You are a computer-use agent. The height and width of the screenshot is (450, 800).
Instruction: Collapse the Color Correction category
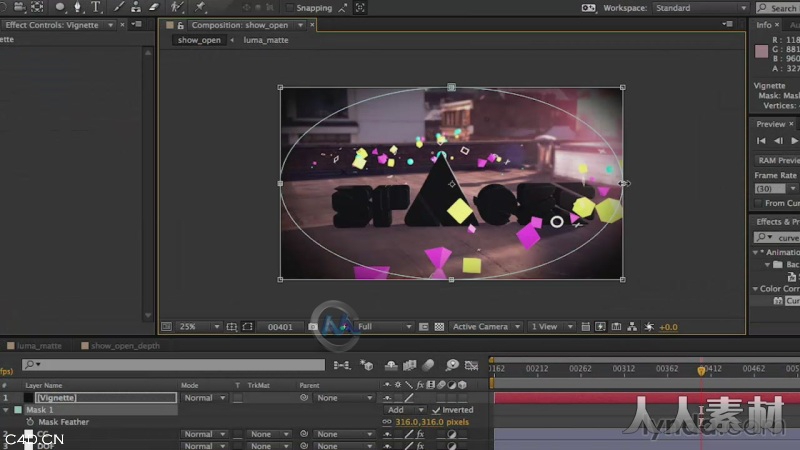756,289
